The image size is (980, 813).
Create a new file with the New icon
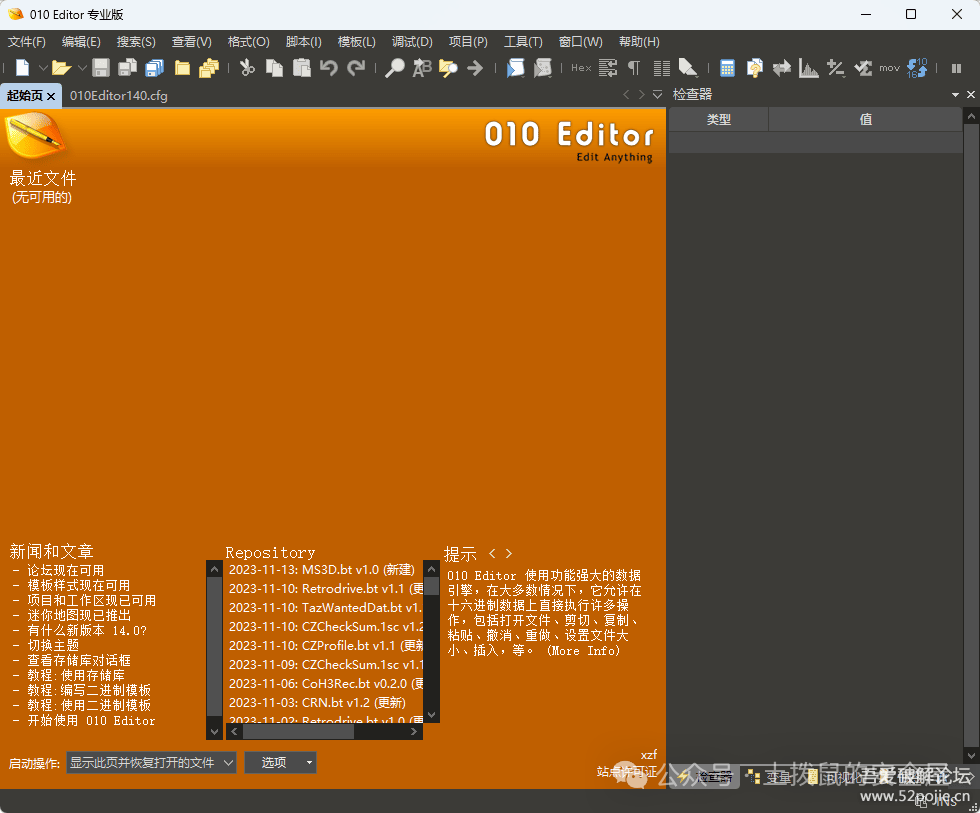(22, 67)
